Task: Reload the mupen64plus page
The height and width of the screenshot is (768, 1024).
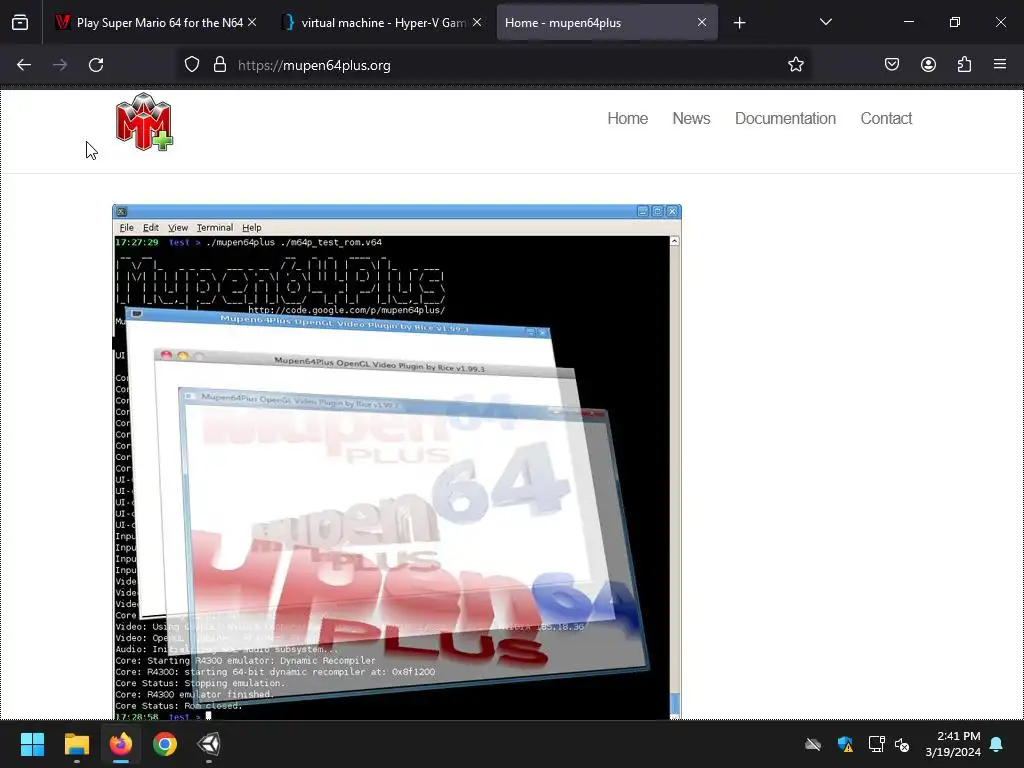Action: pos(96,65)
